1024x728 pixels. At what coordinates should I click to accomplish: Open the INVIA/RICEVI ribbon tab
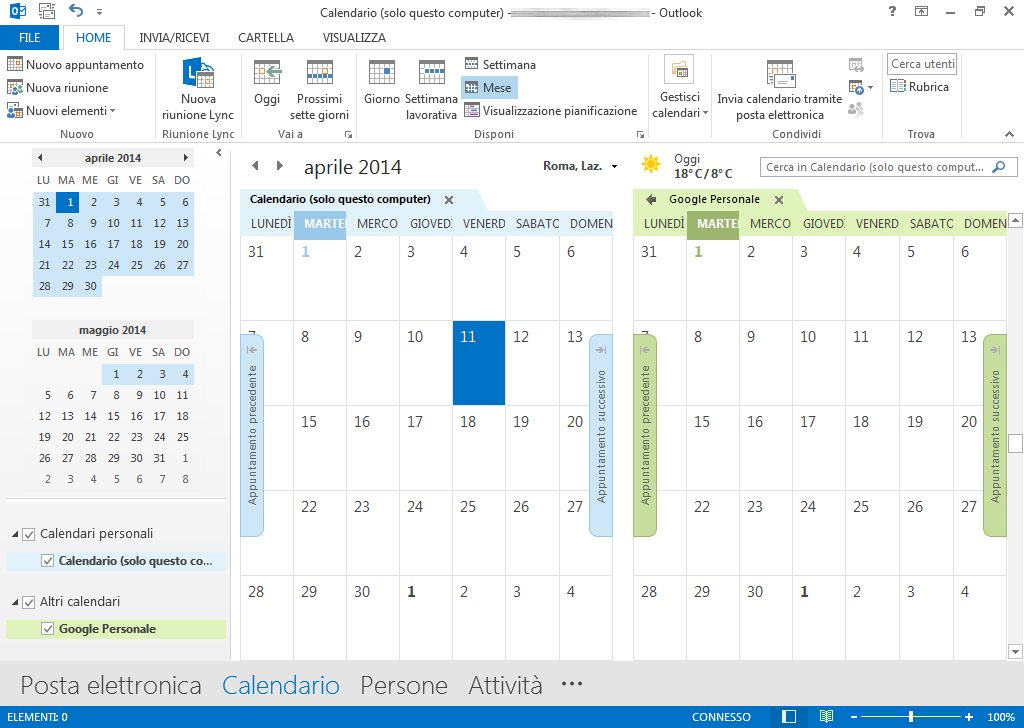click(174, 37)
